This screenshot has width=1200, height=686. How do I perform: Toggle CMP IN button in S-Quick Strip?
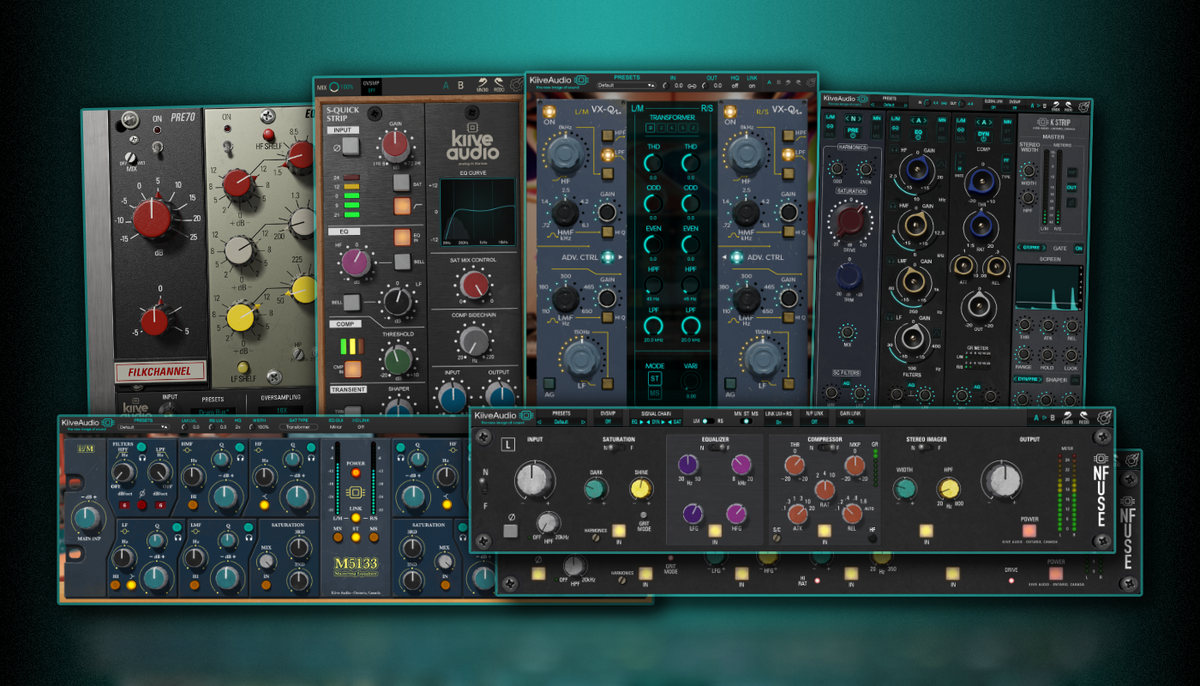click(352, 369)
